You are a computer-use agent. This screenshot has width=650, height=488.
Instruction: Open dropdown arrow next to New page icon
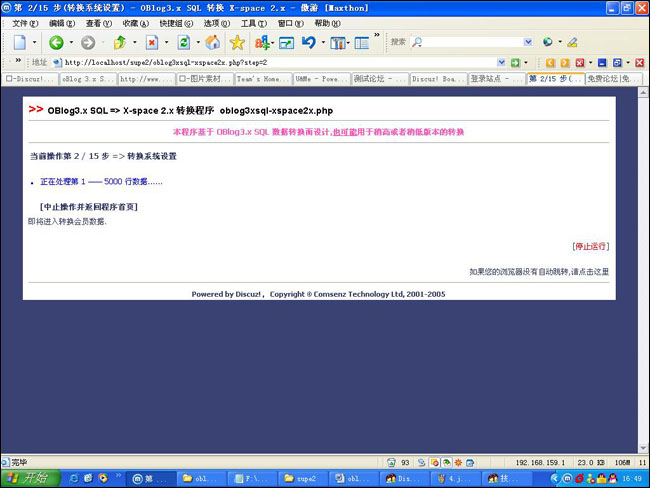[34, 42]
